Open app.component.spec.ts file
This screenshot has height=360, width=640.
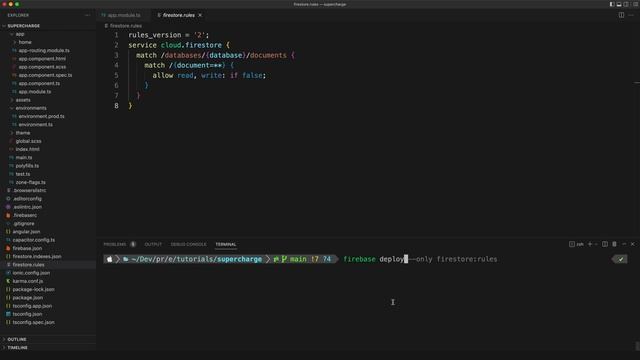(45, 75)
